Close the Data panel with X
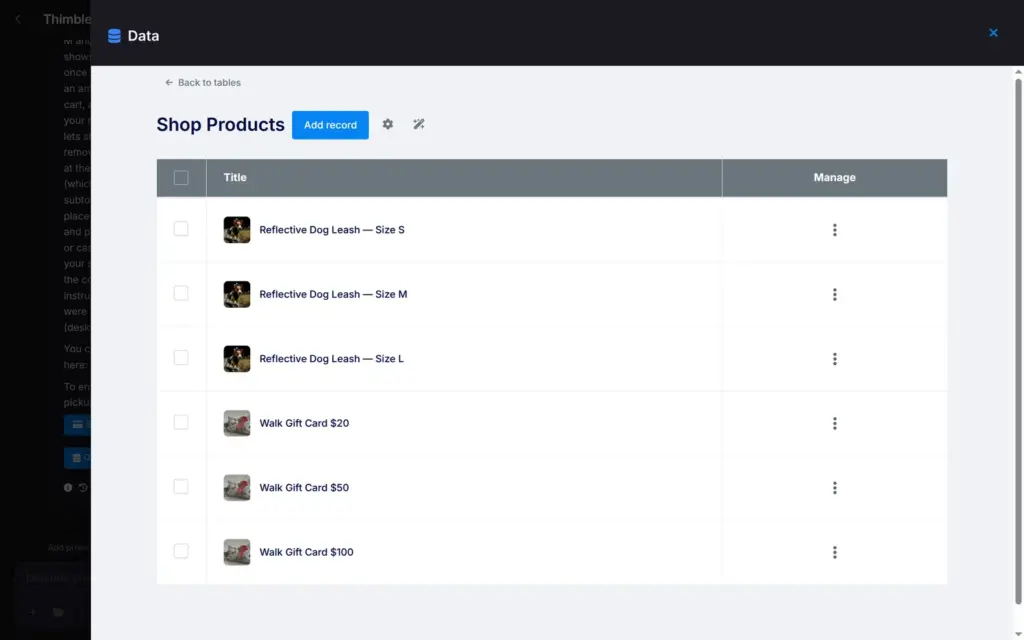Screen dimensions: 1024x640 993,33
